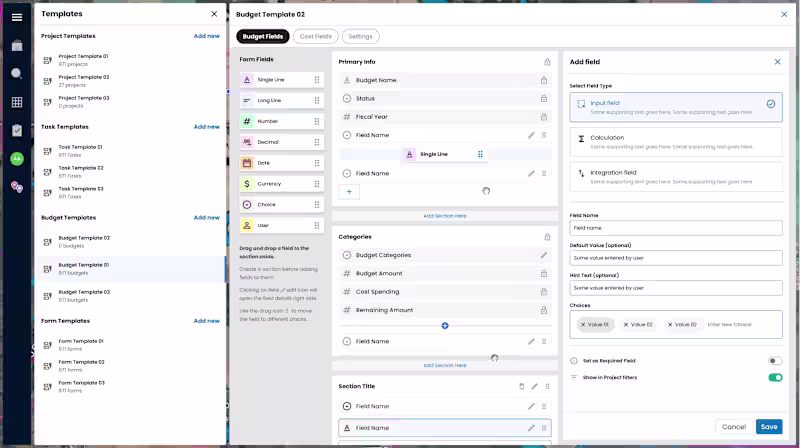Screen dimensions: 800x448
Task: Click the Default Value input box
Action: click(676, 258)
